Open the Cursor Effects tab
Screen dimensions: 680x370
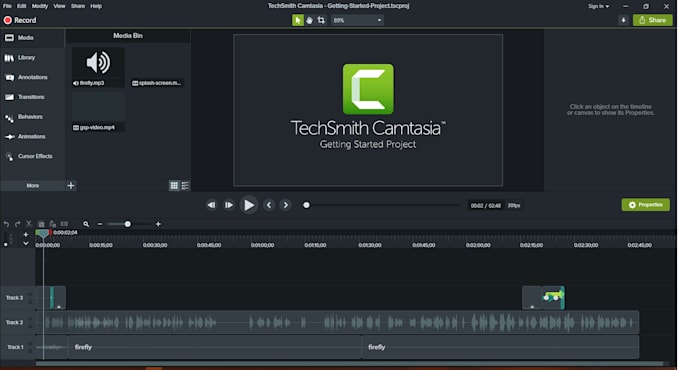tap(33, 156)
